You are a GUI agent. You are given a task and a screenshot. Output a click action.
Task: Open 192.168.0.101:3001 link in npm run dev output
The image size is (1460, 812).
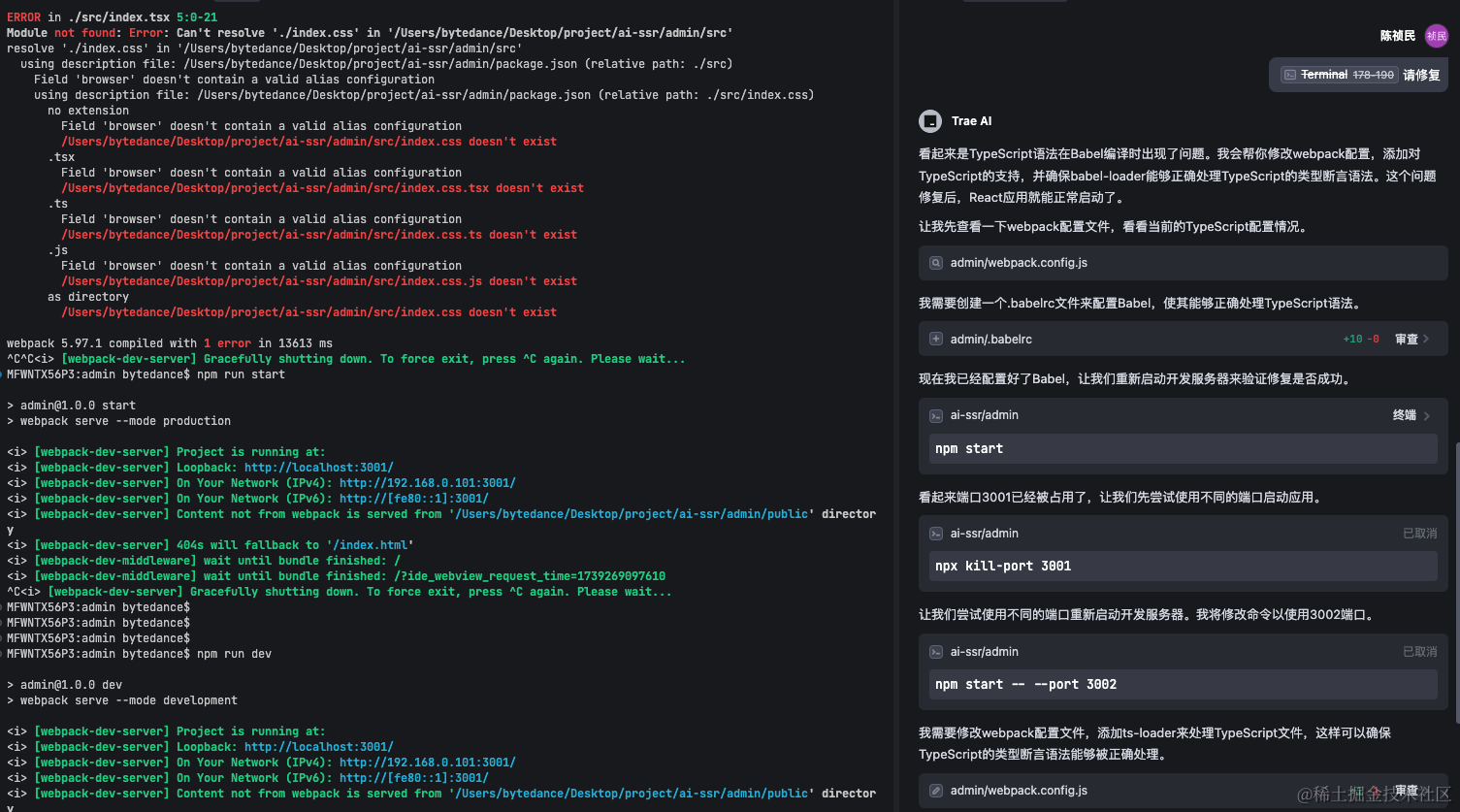click(x=428, y=763)
